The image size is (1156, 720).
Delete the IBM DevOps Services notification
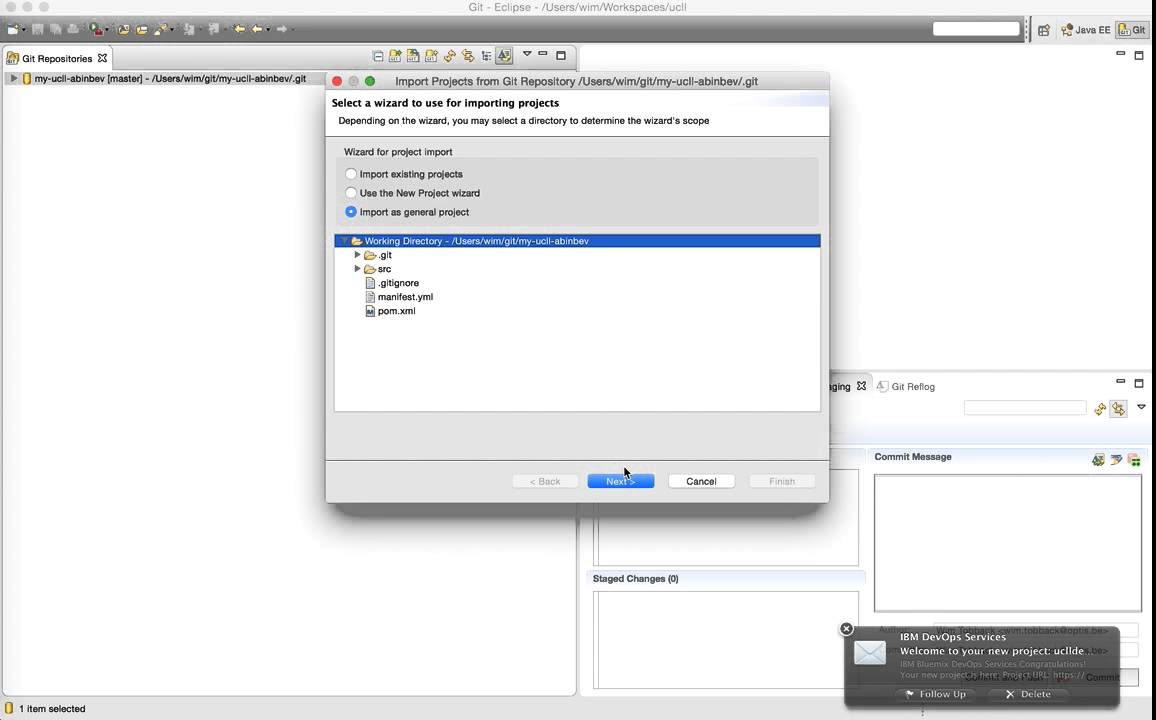click(1028, 694)
